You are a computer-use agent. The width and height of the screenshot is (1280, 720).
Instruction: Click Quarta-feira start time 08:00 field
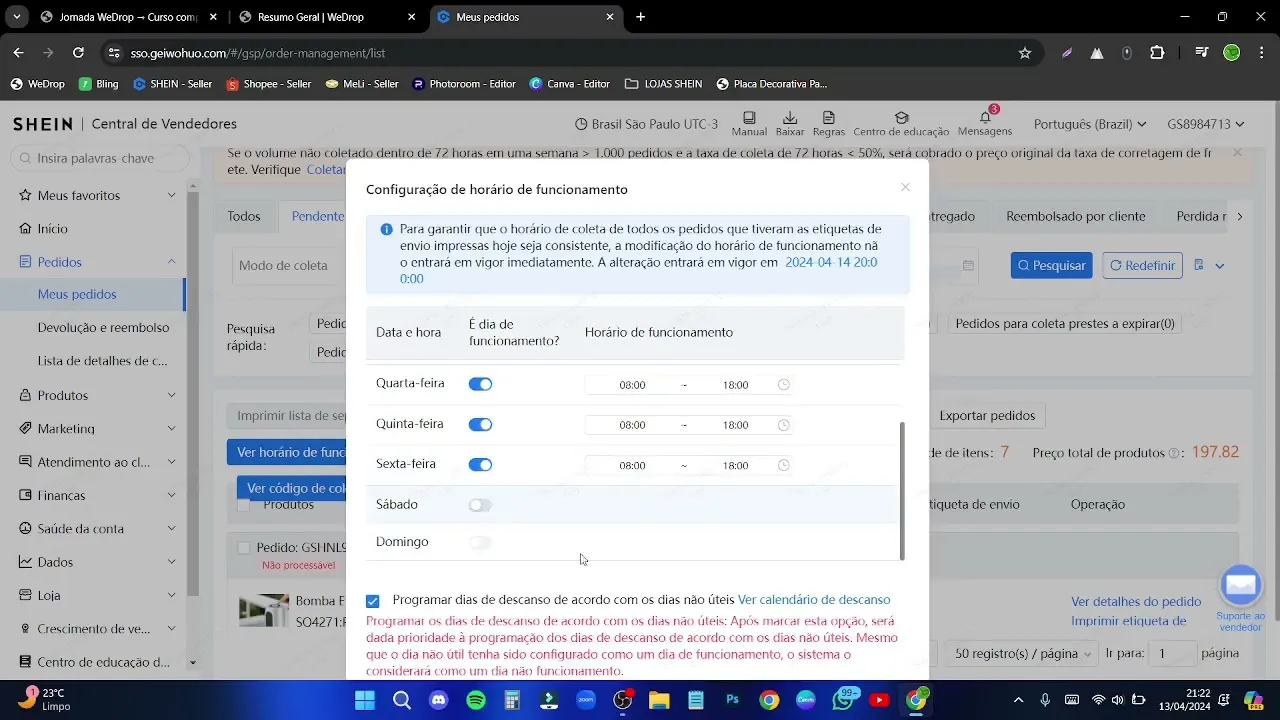632,385
